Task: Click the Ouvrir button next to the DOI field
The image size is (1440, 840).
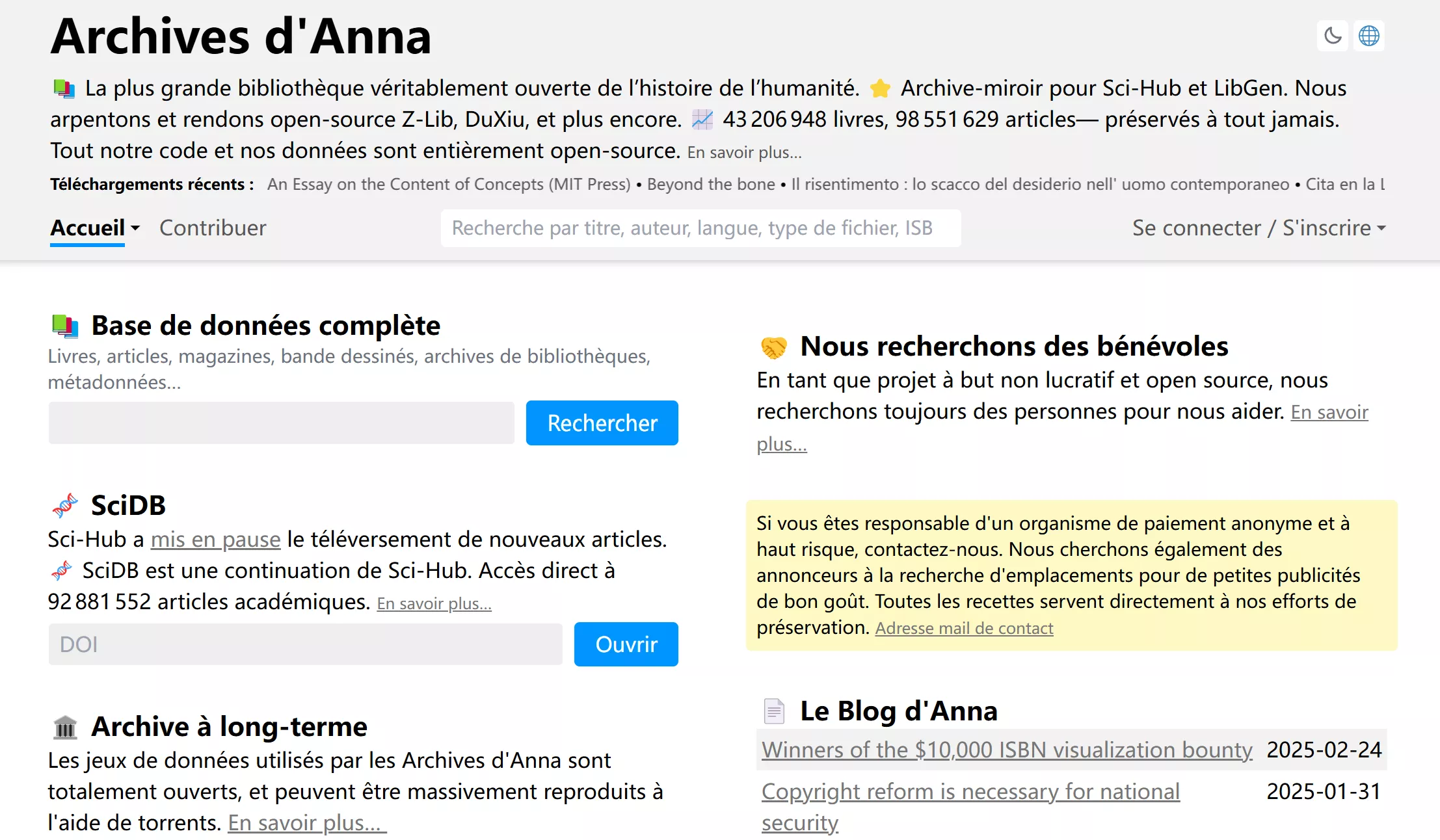Action: point(625,644)
